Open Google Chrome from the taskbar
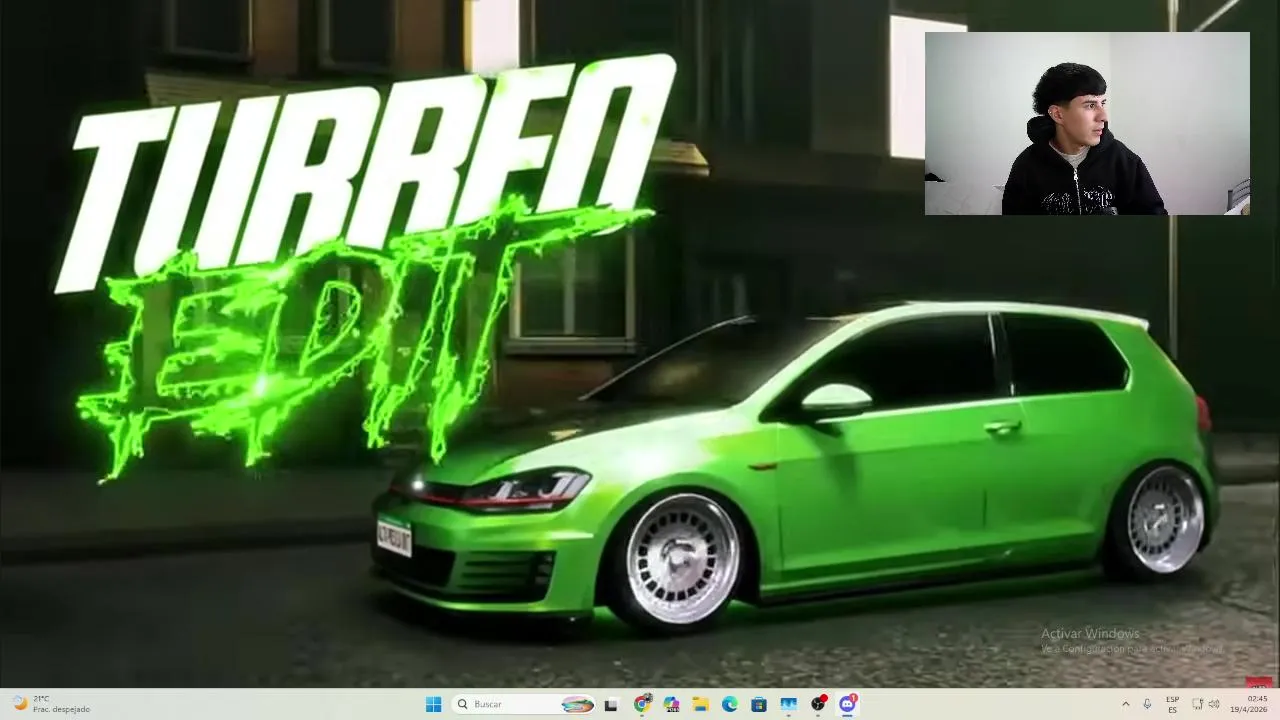 [642, 704]
